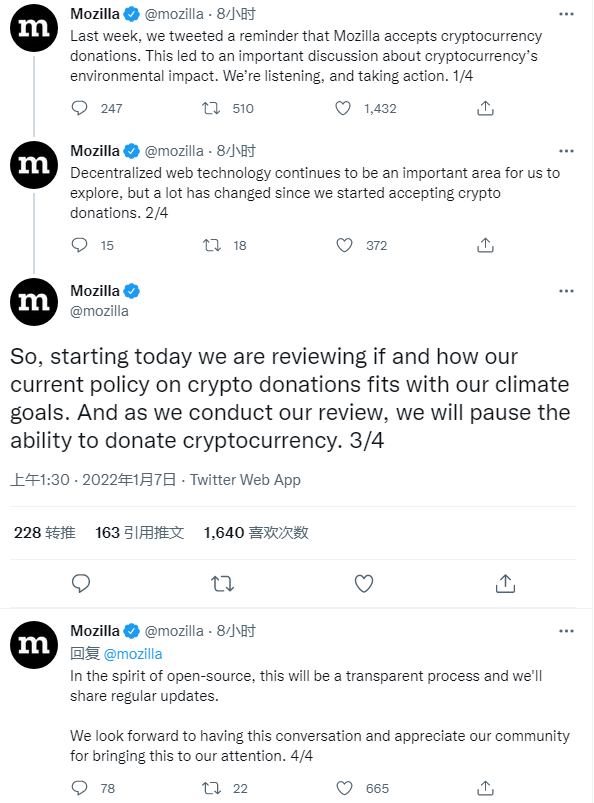Open more options on the 4/4 tweet

pos(566,631)
